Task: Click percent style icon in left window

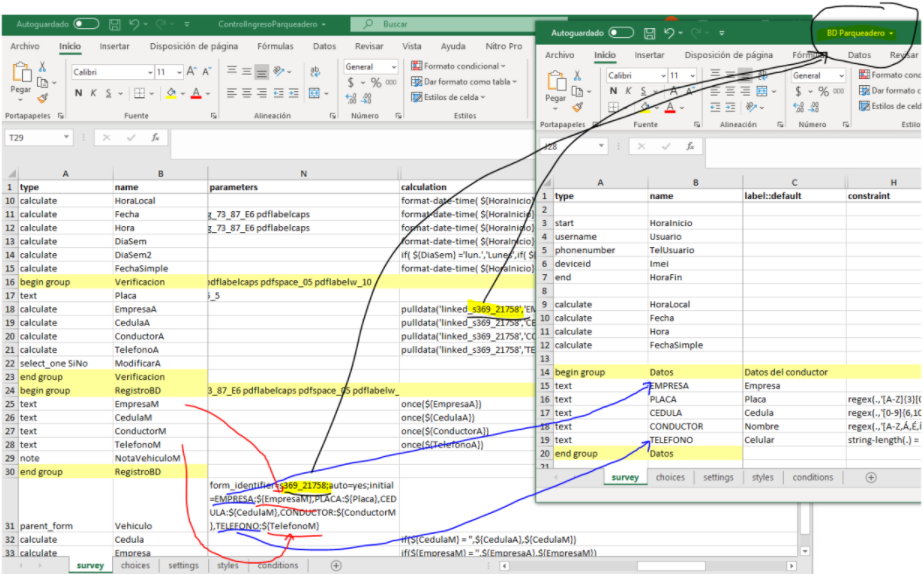Action: [x=376, y=82]
